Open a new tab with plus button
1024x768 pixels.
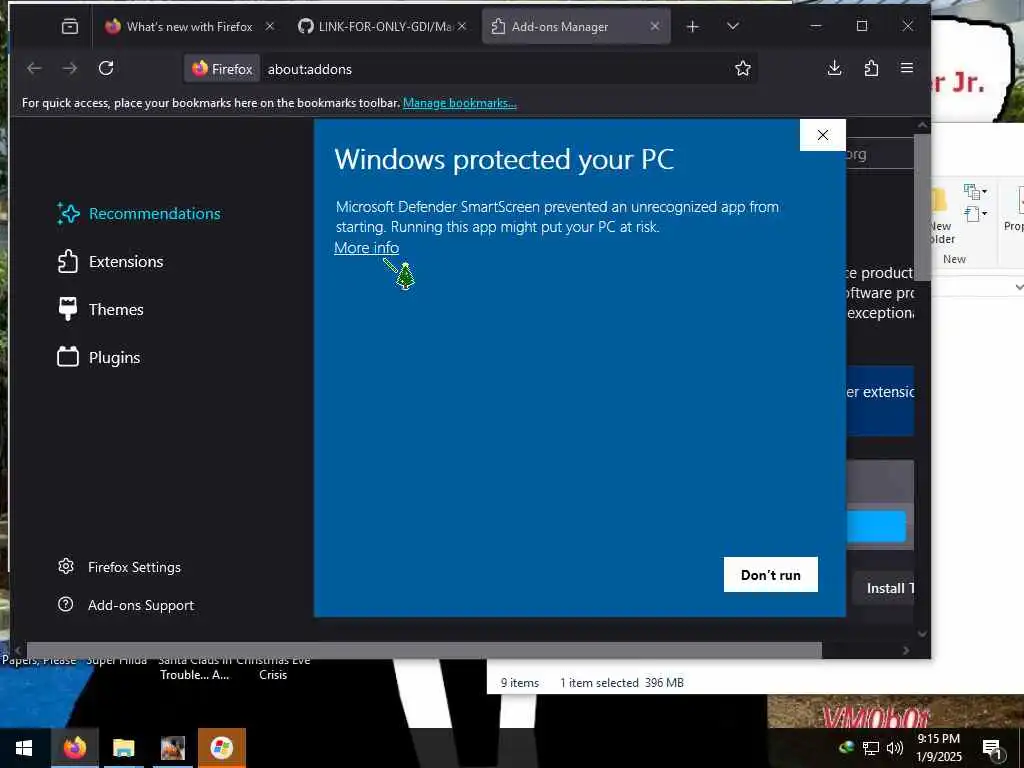tap(693, 26)
